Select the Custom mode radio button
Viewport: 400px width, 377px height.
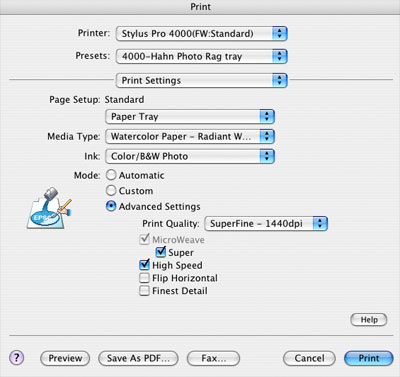pos(111,191)
